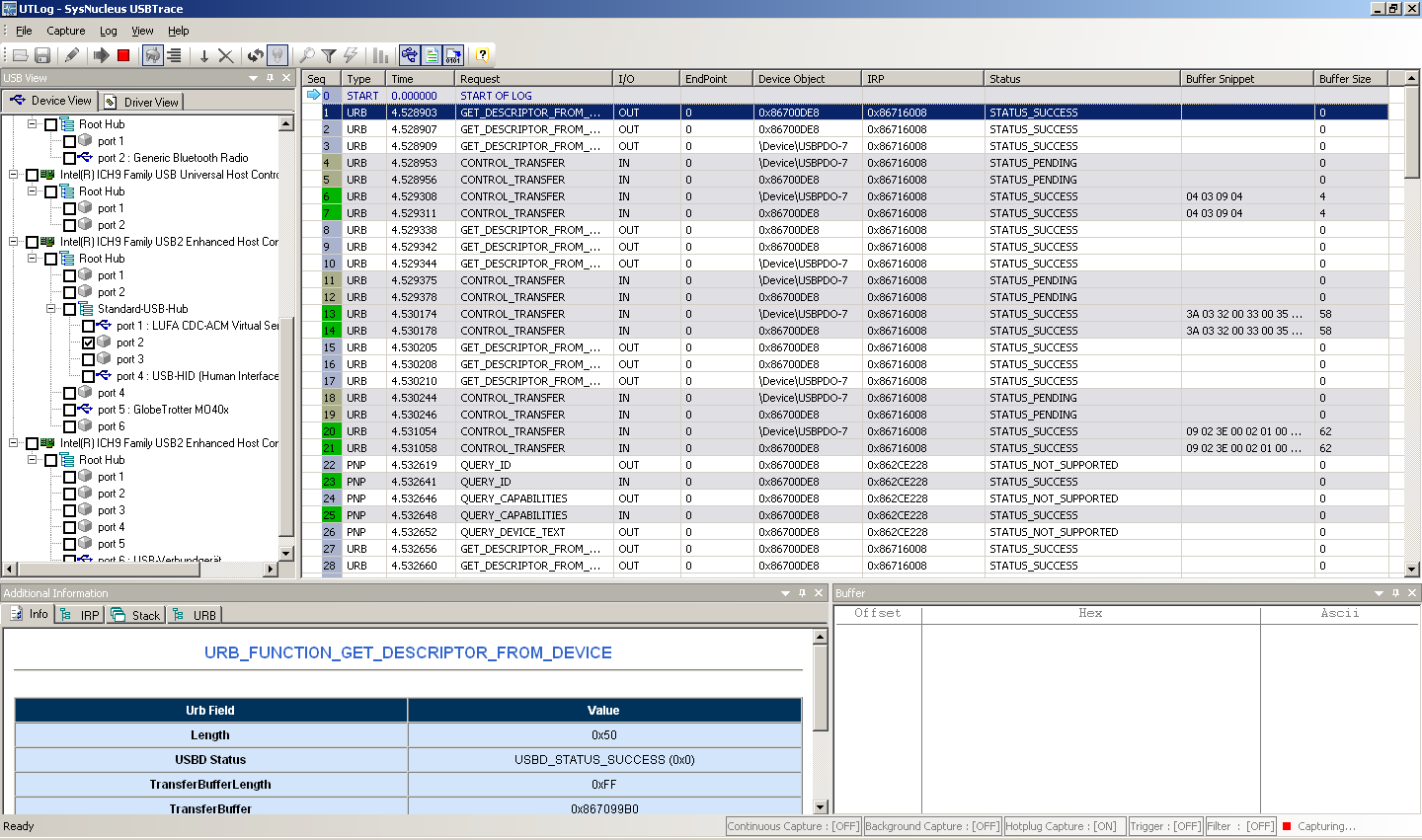1422x840 pixels.
Task: Open the filter funnel toolbar icon
Action: point(329,55)
